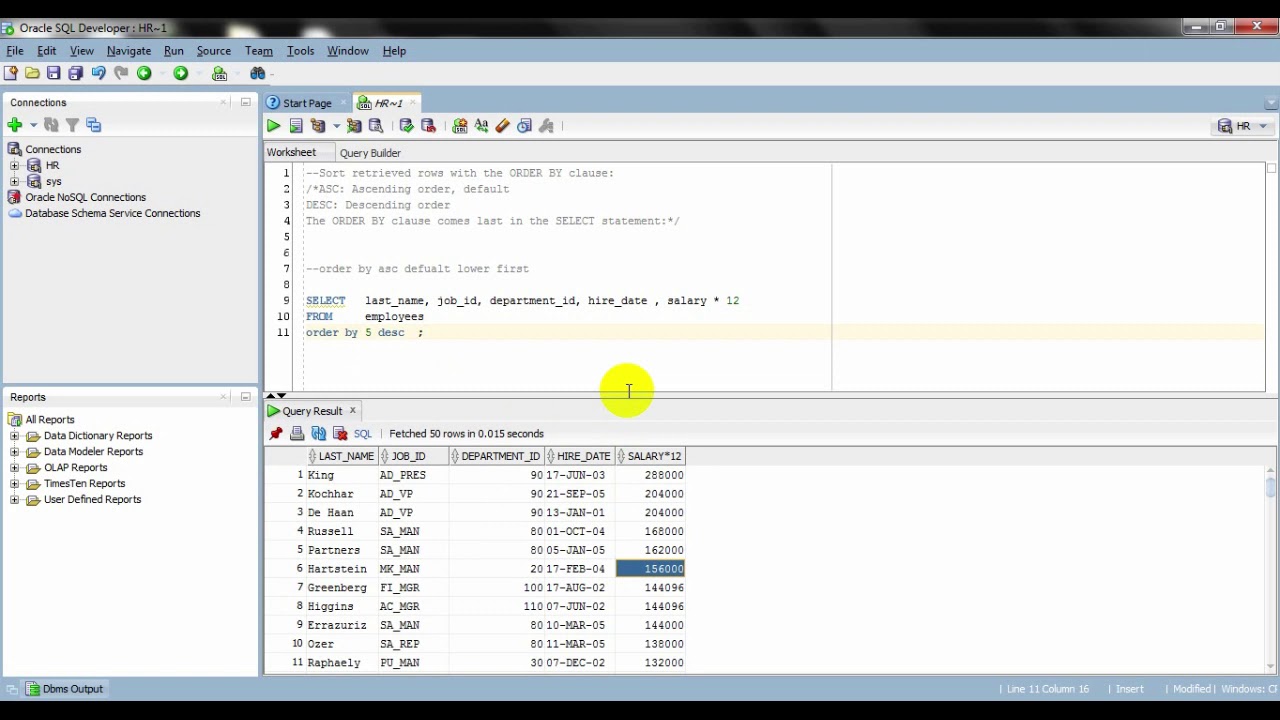The height and width of the screenshot is (720, 1280).
Task: Click the Unshared SQL Worksheet icon
Action: point(460,126)
